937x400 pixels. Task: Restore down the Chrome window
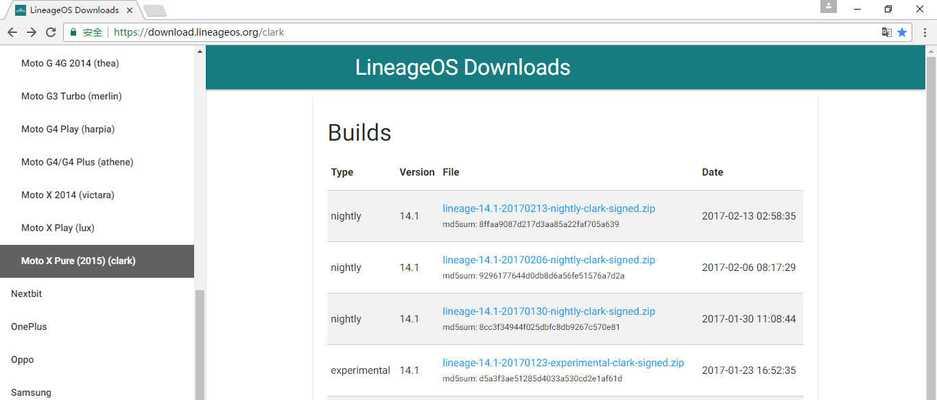888,9
